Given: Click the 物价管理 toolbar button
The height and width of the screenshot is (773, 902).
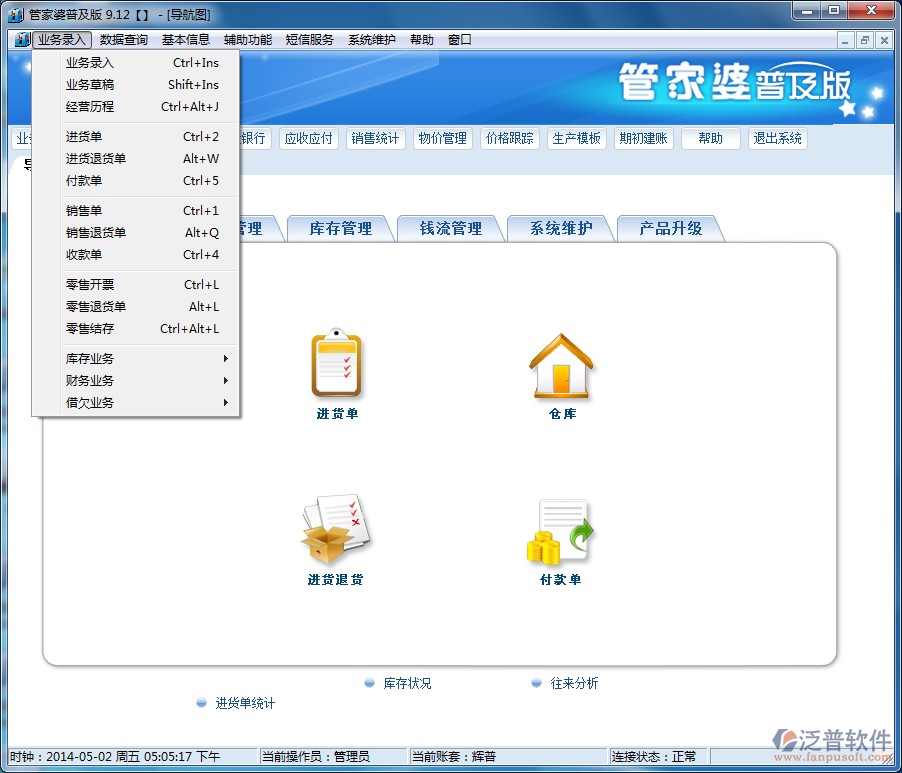Looking at the screenshot, I should point(442,138).
